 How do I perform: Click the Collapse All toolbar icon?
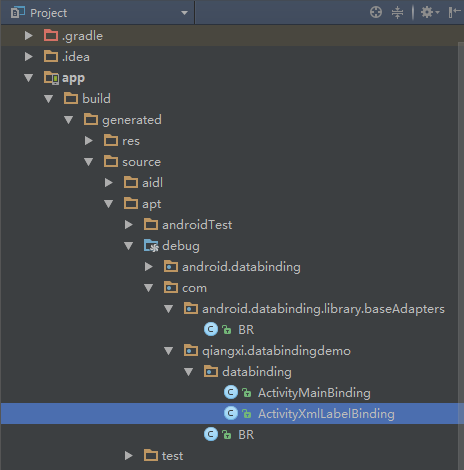(x=397, y=13)
